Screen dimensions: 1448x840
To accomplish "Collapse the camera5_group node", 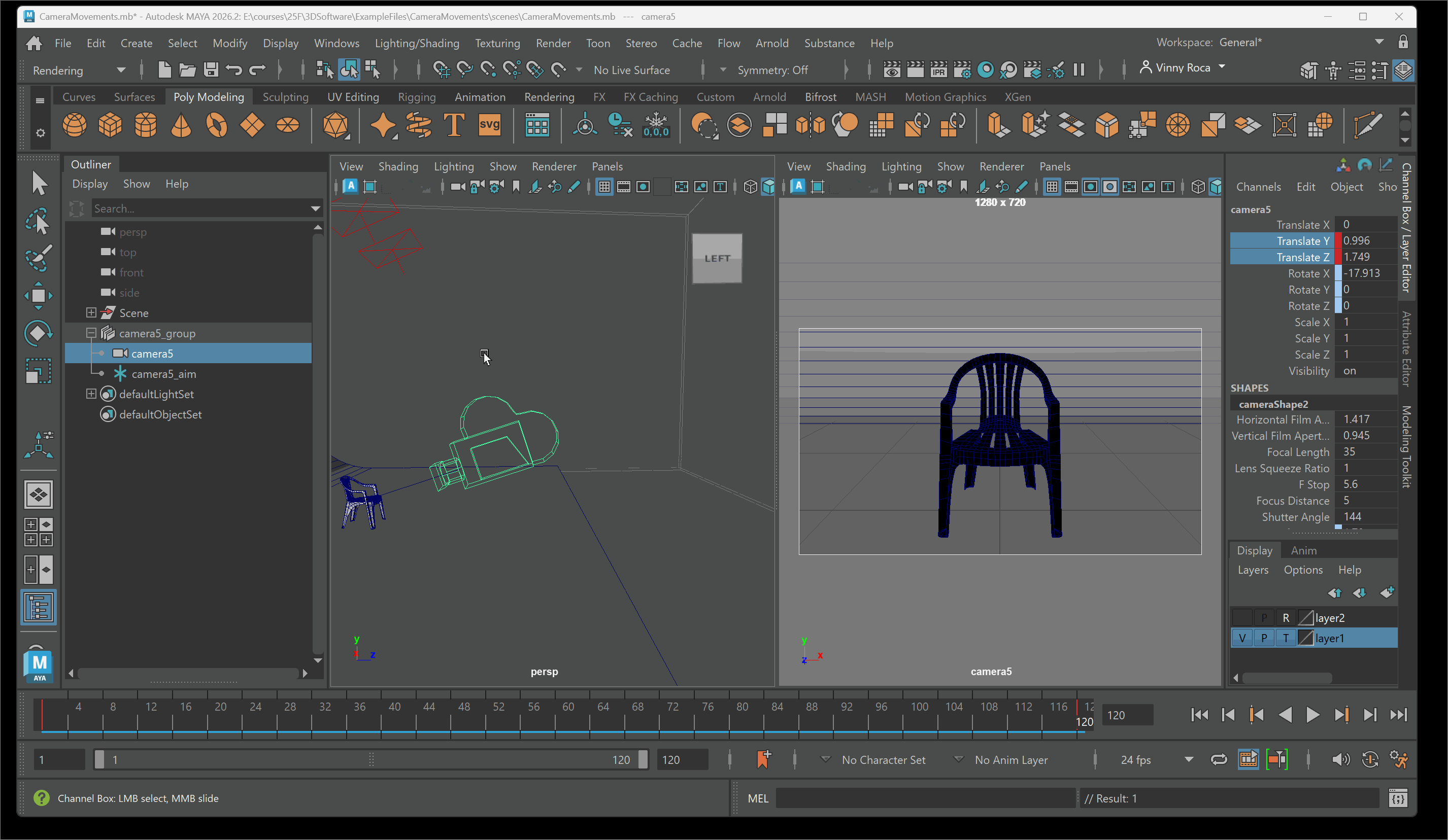I will point(91,333).
